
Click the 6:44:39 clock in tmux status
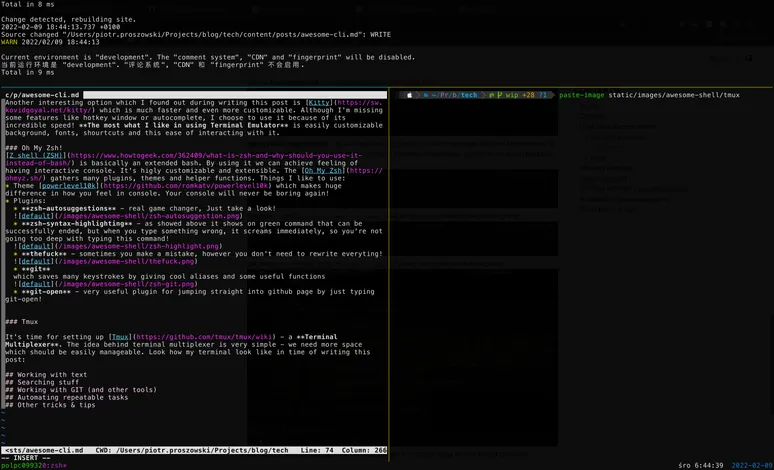click(x=707, y=465)
